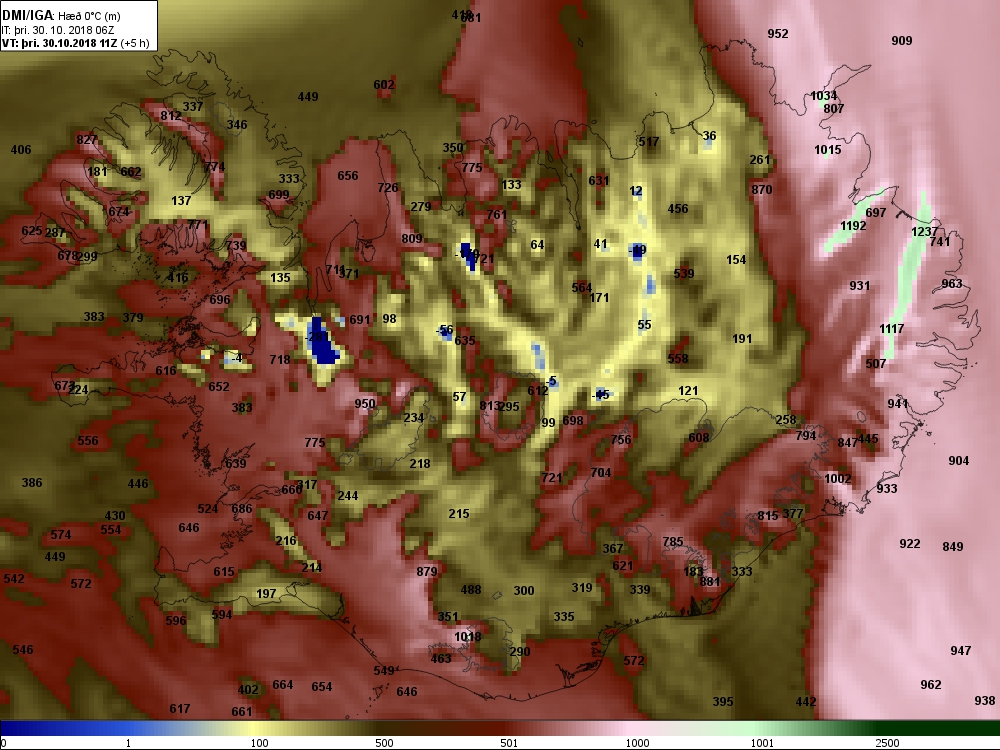Click the '1000' label on the color scale

tap(637, 743)
